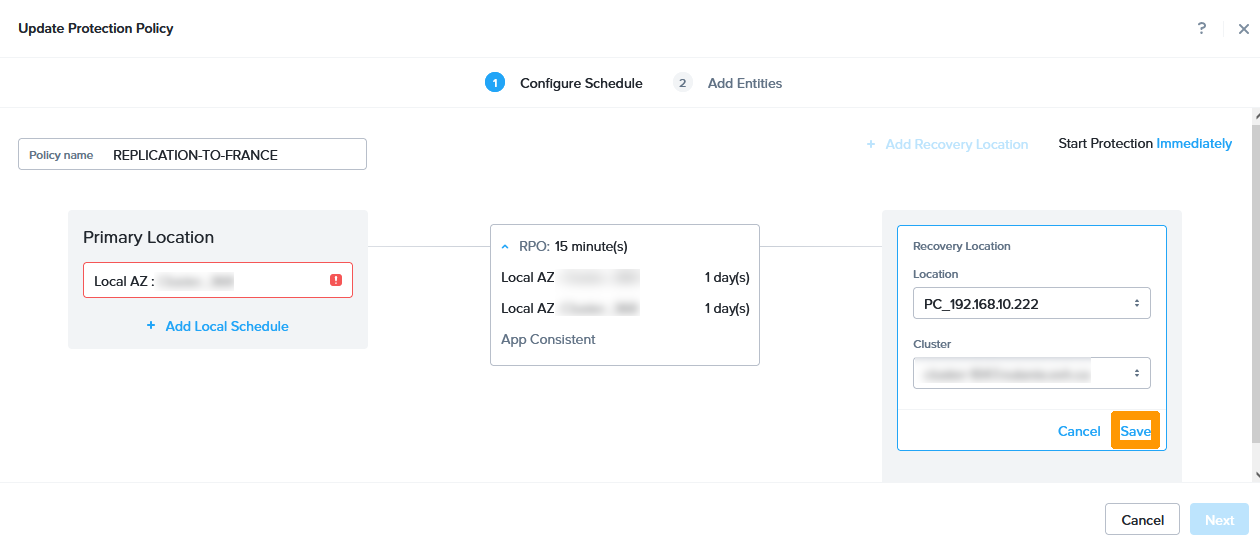Click the step 2 circle icon
The width and height of the screenshot is (1260, 543).
tap(683, 83)
